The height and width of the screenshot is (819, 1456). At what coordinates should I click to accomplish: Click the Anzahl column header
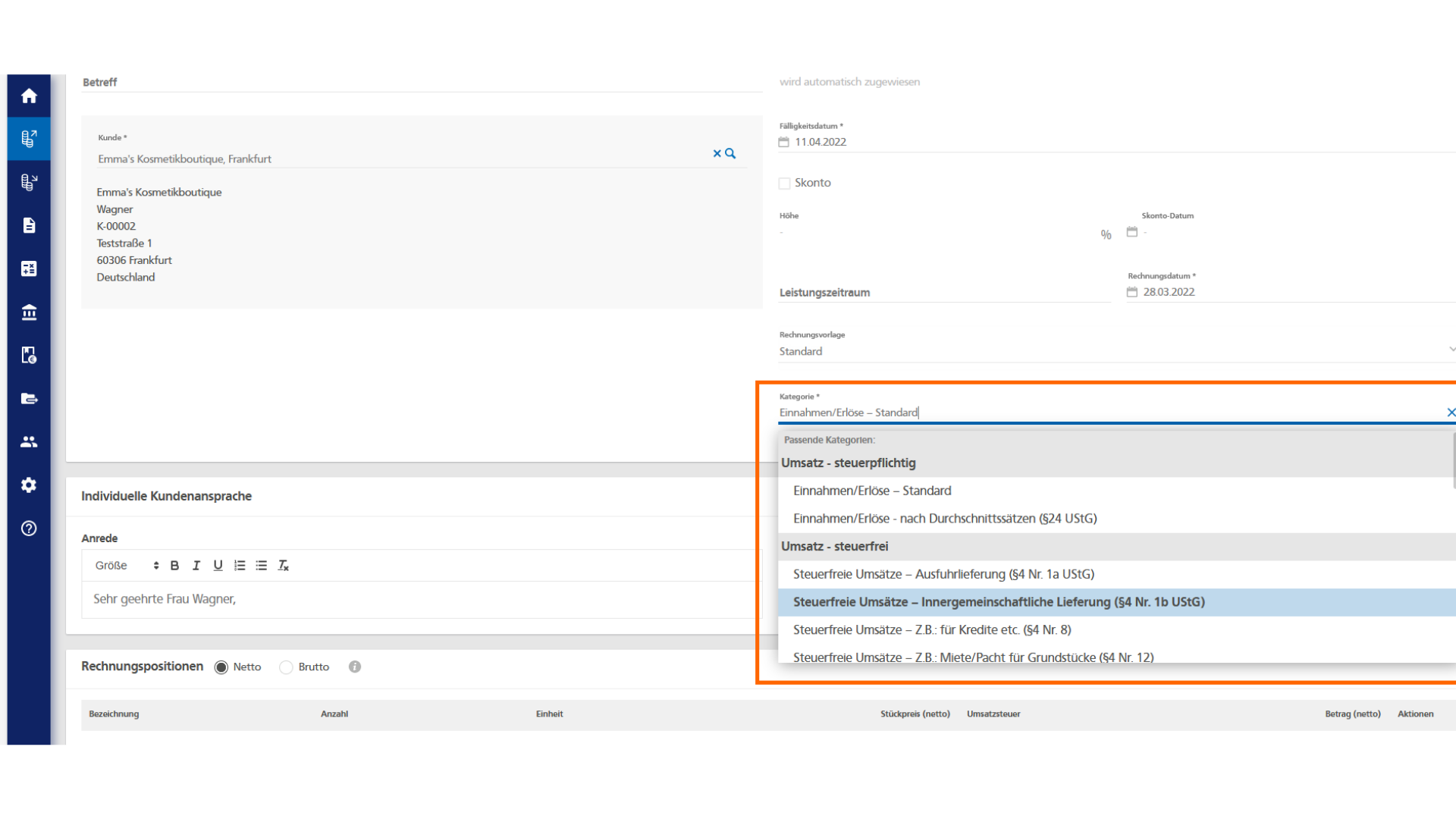pos(334,714)
